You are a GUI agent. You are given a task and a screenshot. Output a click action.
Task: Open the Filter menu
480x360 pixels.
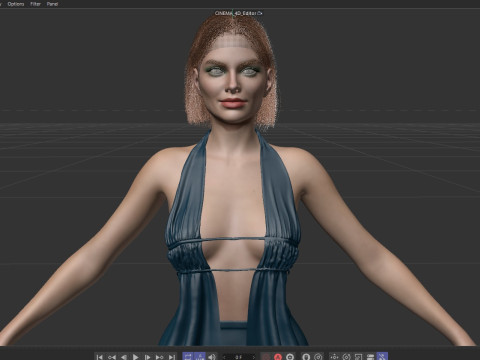(35, 4)
